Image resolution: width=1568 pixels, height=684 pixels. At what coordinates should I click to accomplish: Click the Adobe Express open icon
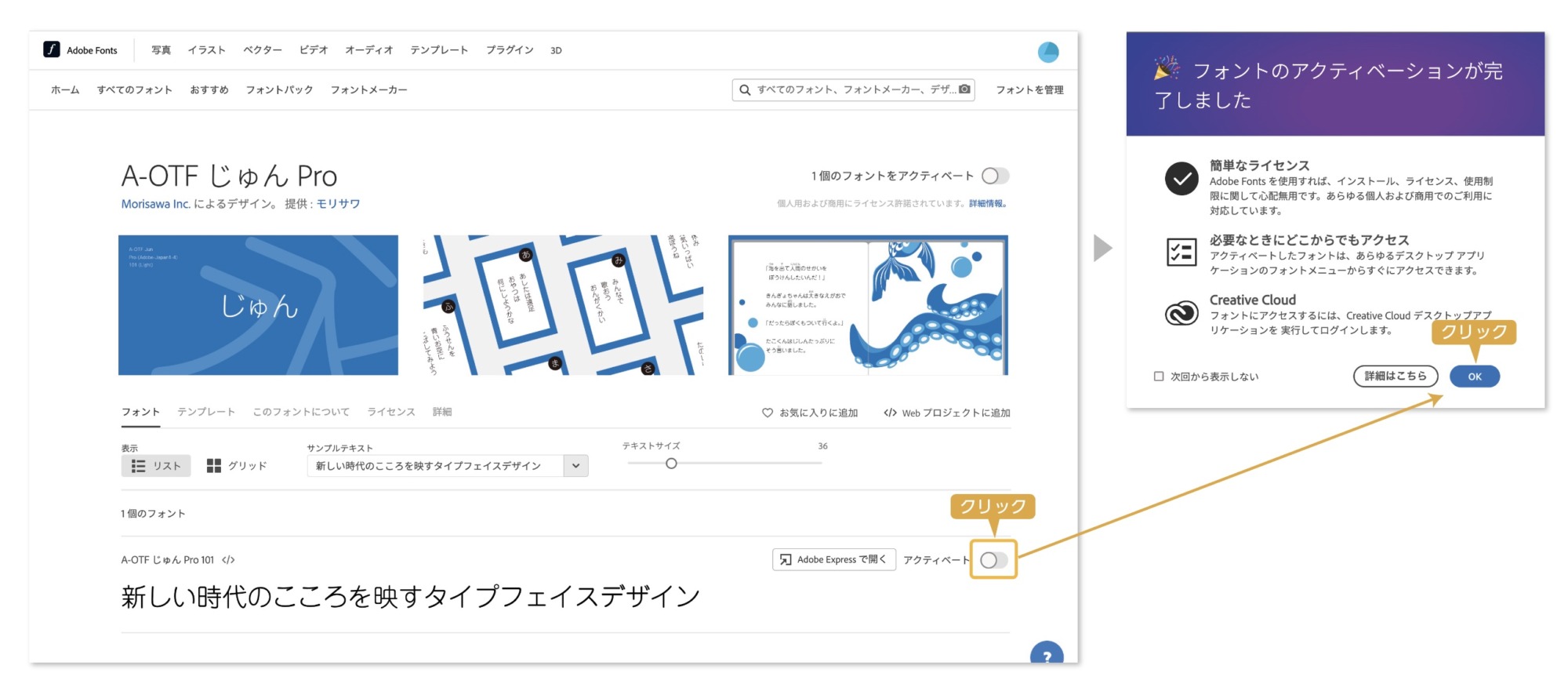click(785, 560)
